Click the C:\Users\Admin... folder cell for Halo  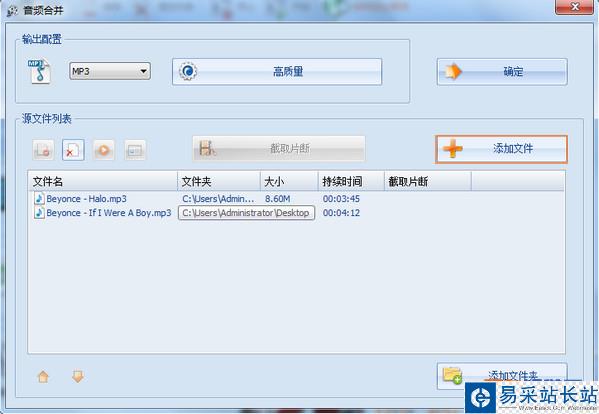coord(218,199)
